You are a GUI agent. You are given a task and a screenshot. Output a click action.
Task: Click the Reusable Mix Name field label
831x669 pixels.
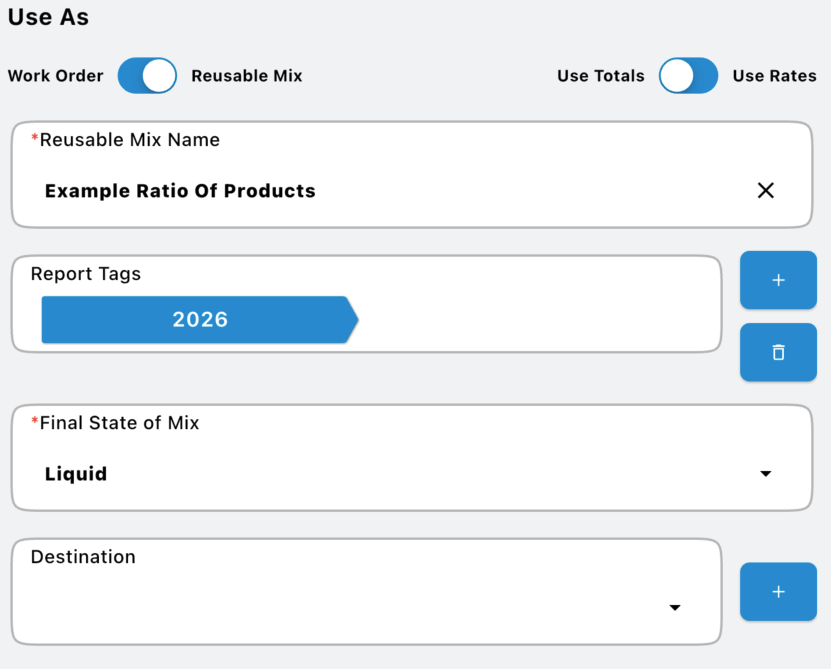tap(129, 140)
